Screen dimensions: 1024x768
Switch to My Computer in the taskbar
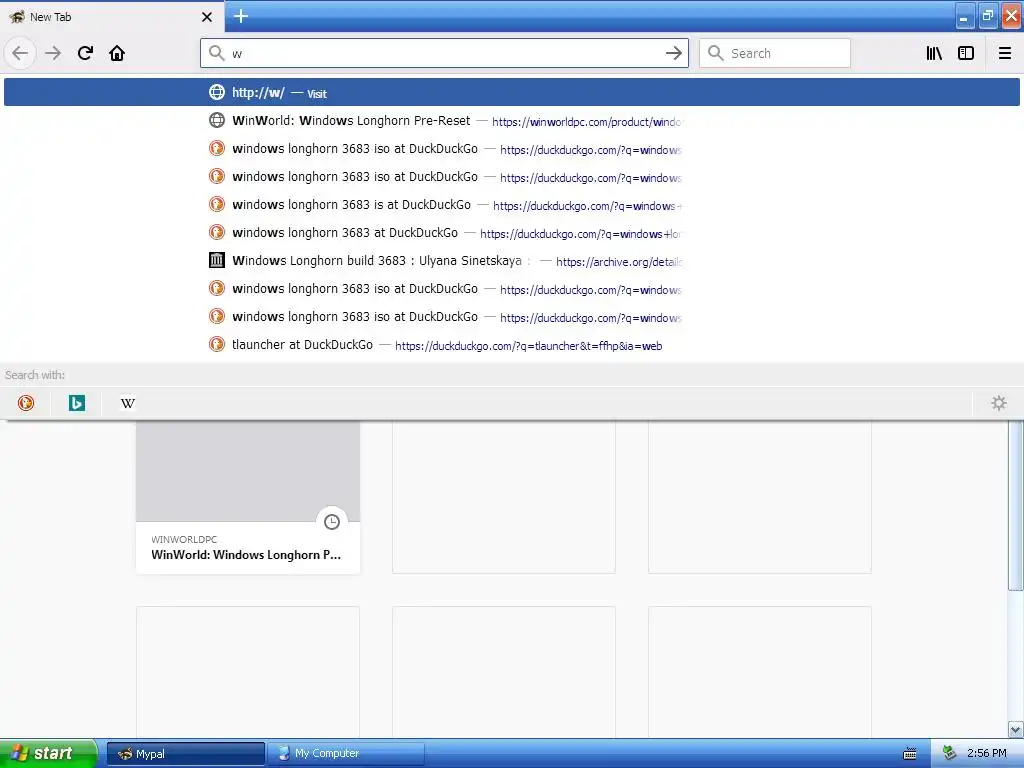click(345, 754)
